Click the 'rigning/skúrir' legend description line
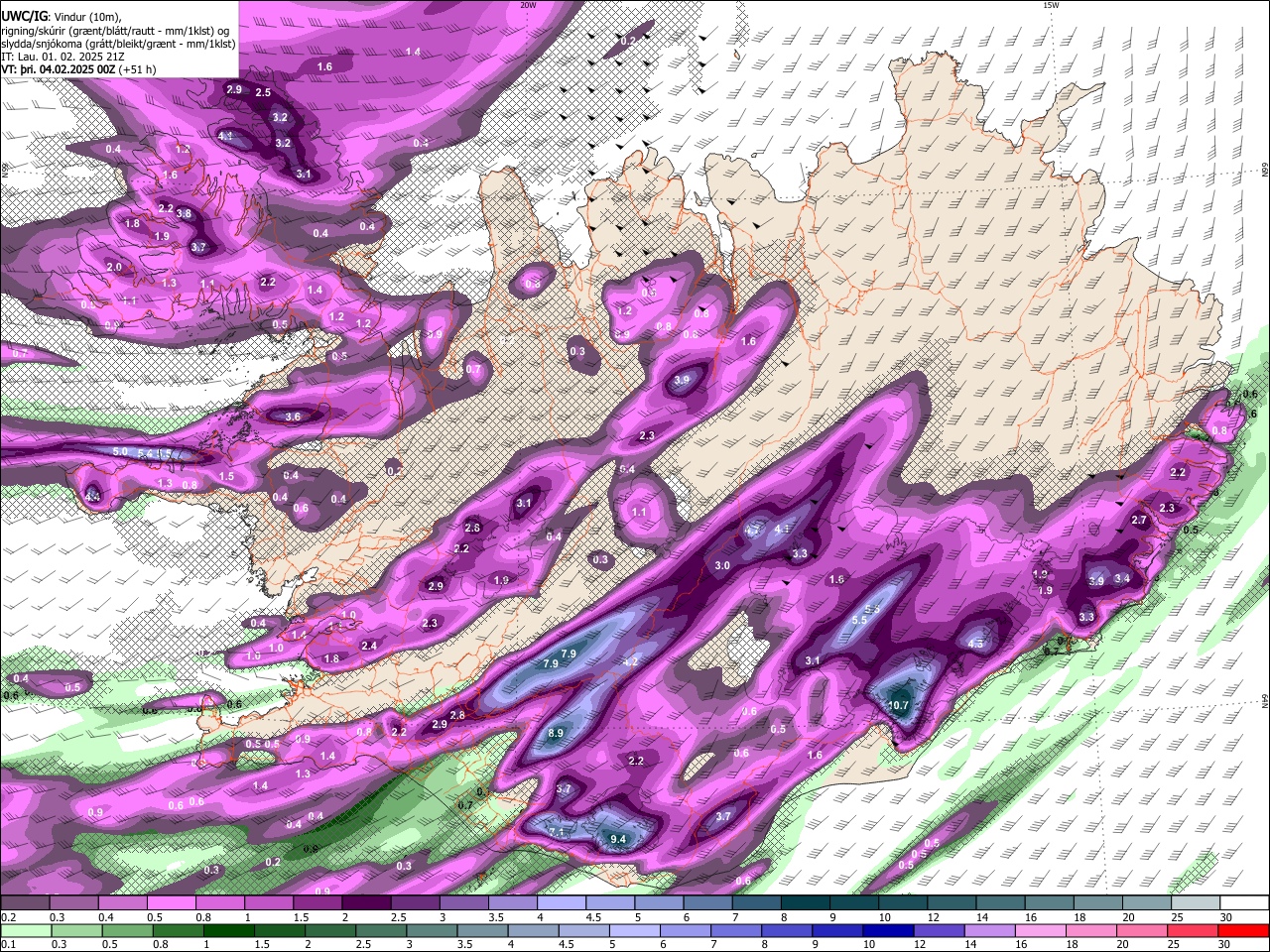The height and width of the screenshot is (952, 1270). click(115, 31)
